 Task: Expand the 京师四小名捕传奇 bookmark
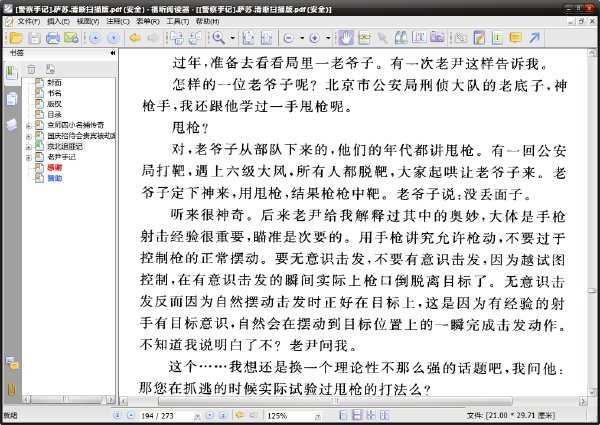click(29, 125)
